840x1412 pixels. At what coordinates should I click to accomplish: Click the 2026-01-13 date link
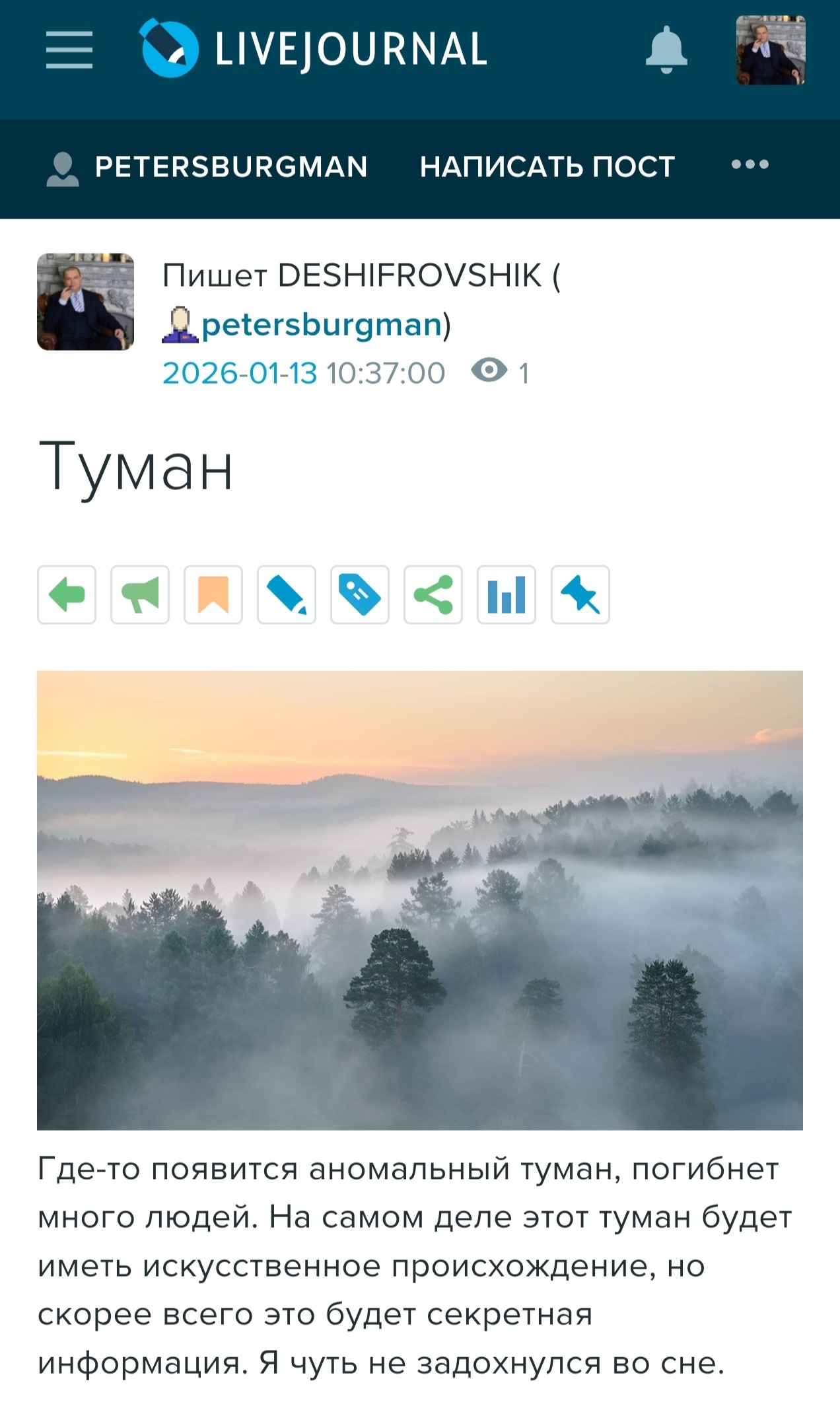tap(240, 373)
